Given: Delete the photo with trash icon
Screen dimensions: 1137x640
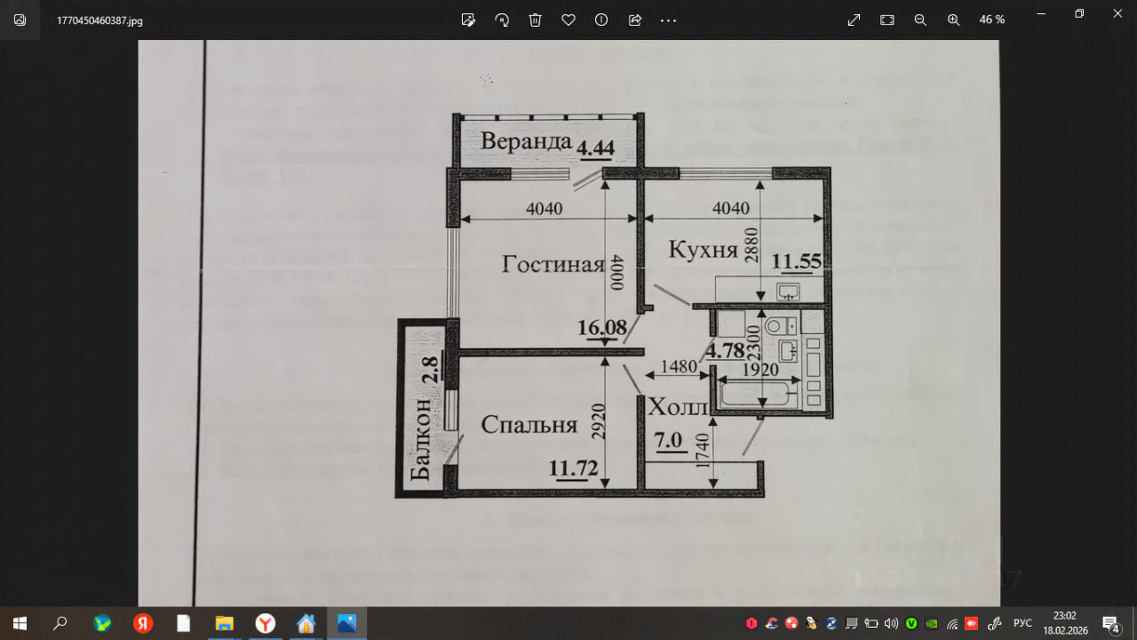Looking at the screenshot, I should [535, 20].
